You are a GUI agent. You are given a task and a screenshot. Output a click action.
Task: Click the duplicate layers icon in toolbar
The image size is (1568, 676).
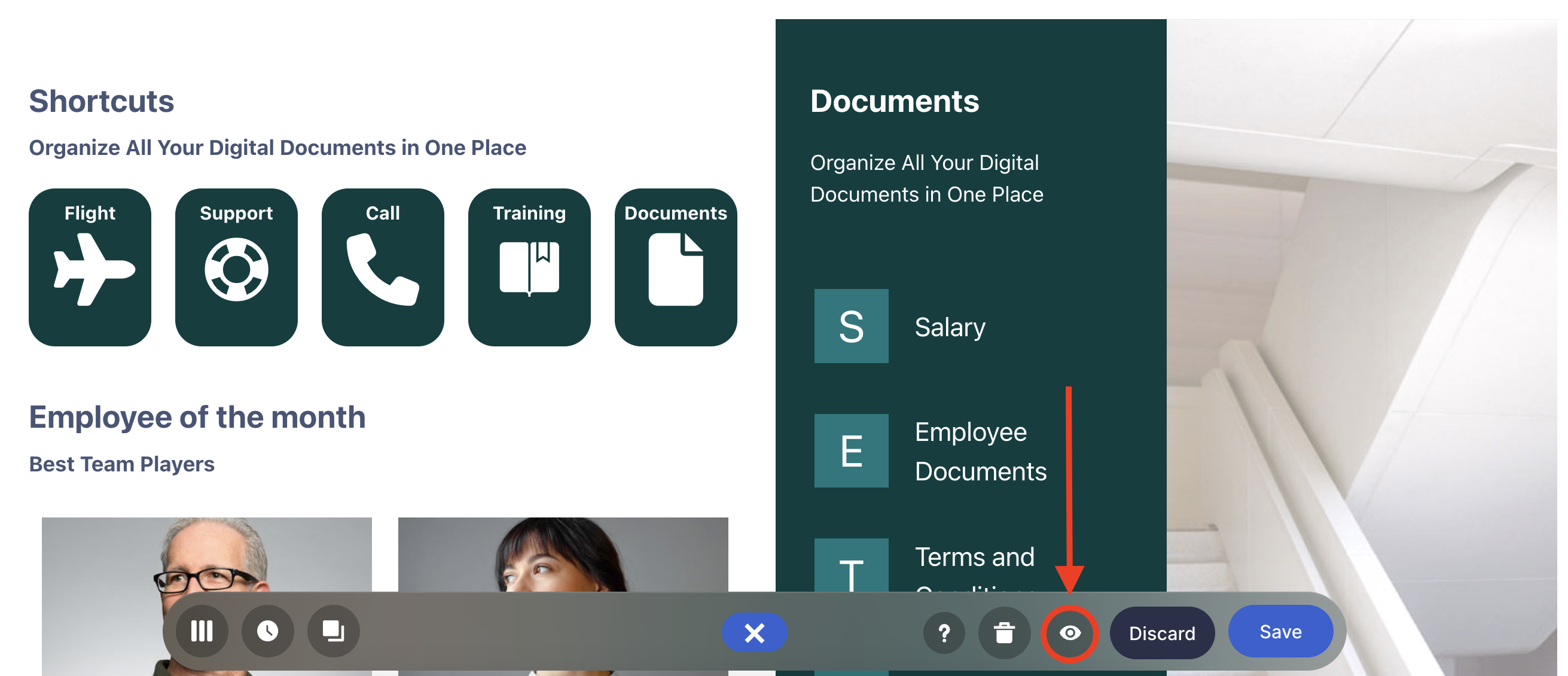334,632
